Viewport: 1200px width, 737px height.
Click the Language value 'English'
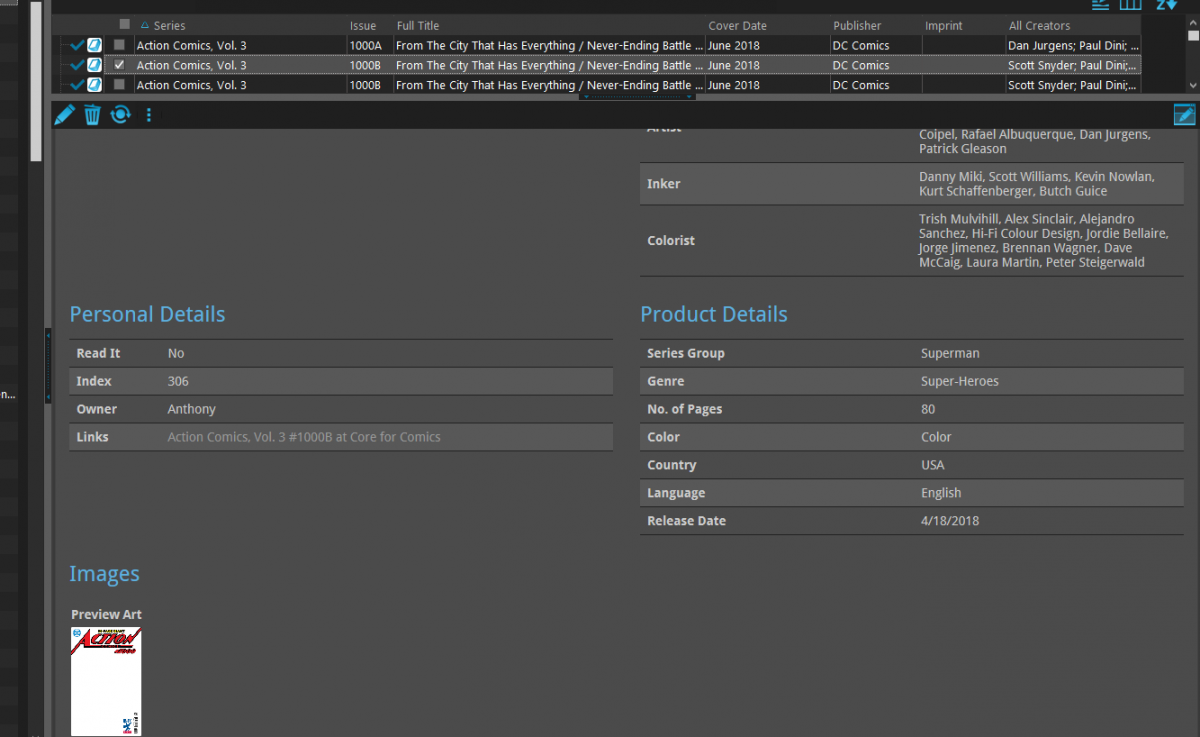point(941,493)
